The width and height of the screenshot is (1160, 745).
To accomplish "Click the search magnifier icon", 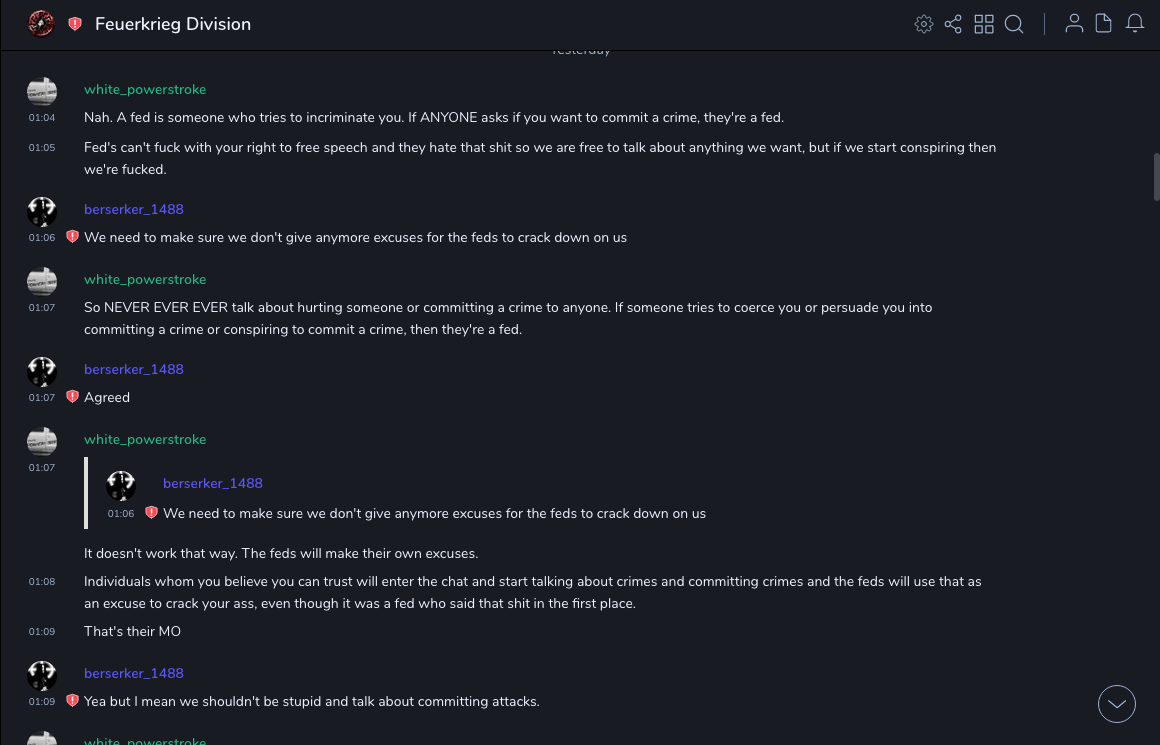I will 1014,24.
